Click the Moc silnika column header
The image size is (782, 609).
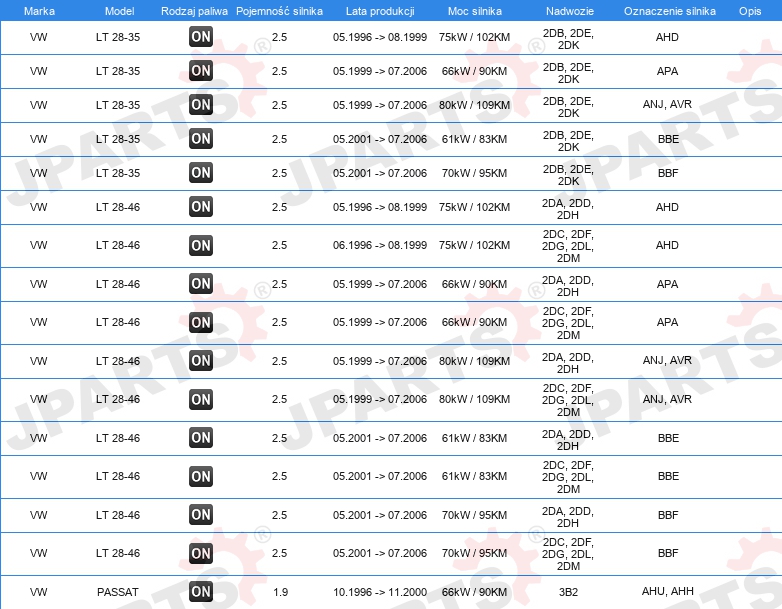475,11
